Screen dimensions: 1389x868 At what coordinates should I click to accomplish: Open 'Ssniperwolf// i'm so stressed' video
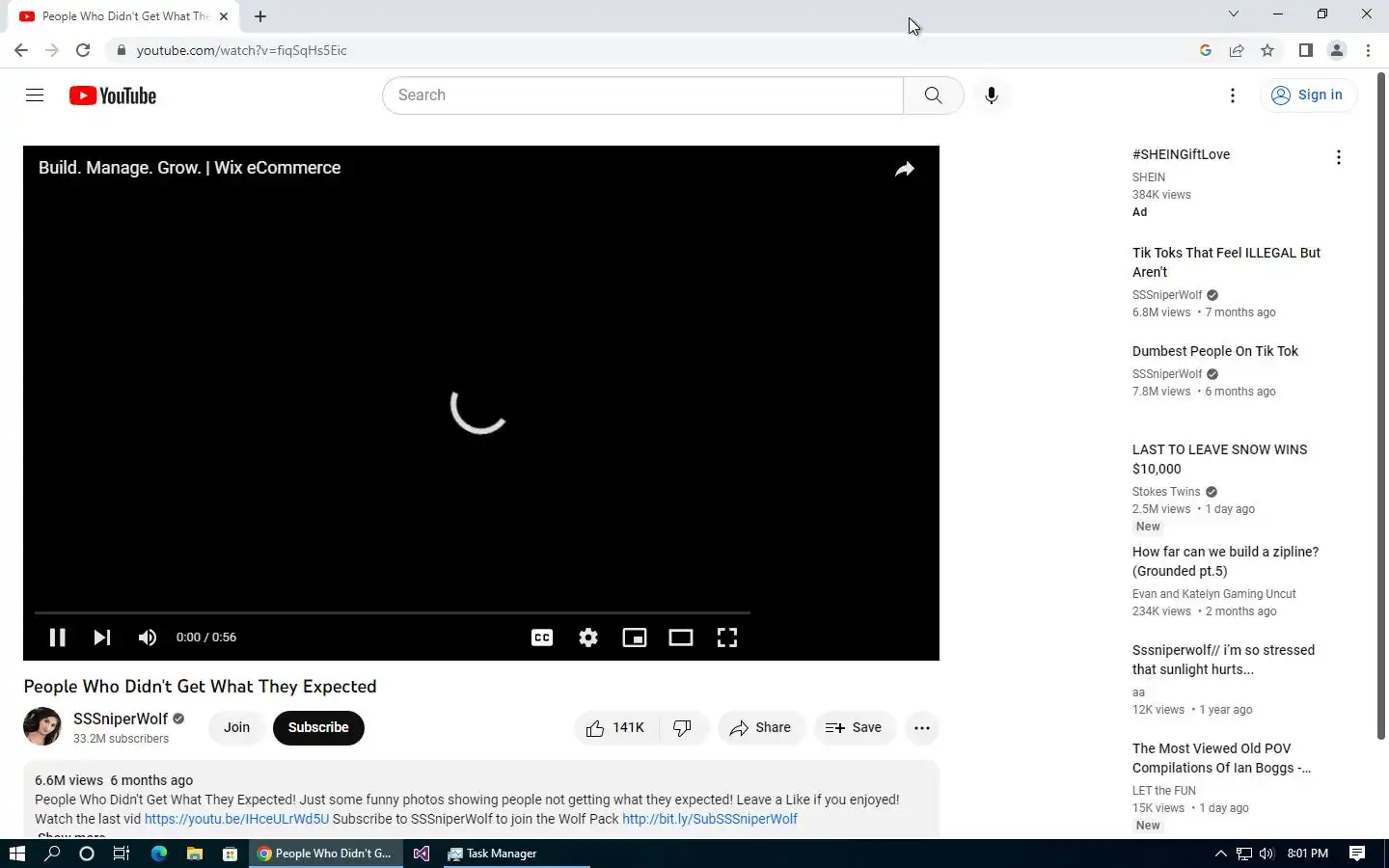pos(1223,660)
